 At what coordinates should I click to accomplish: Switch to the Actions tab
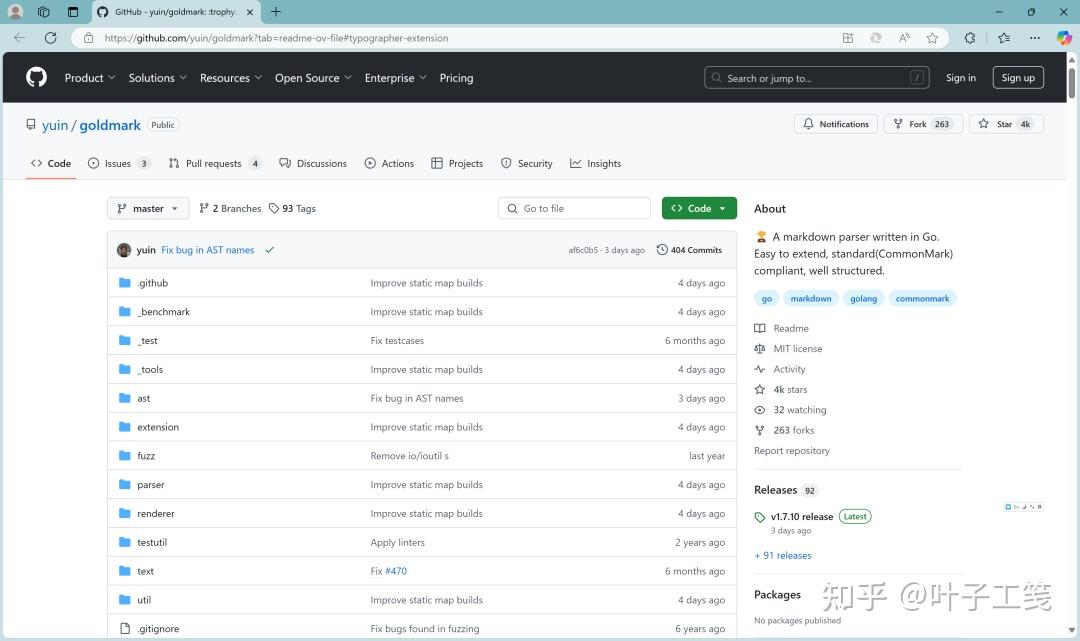[x=389, y=163]
